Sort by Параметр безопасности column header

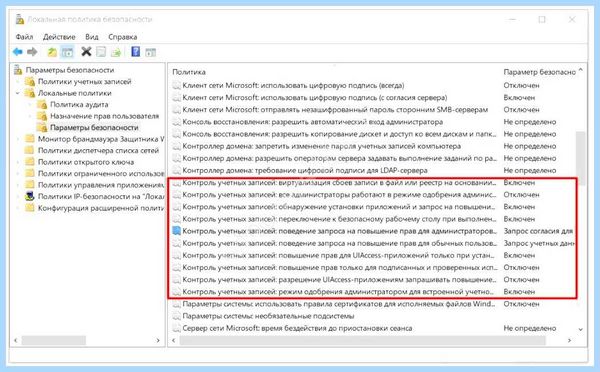pos(540,72)
